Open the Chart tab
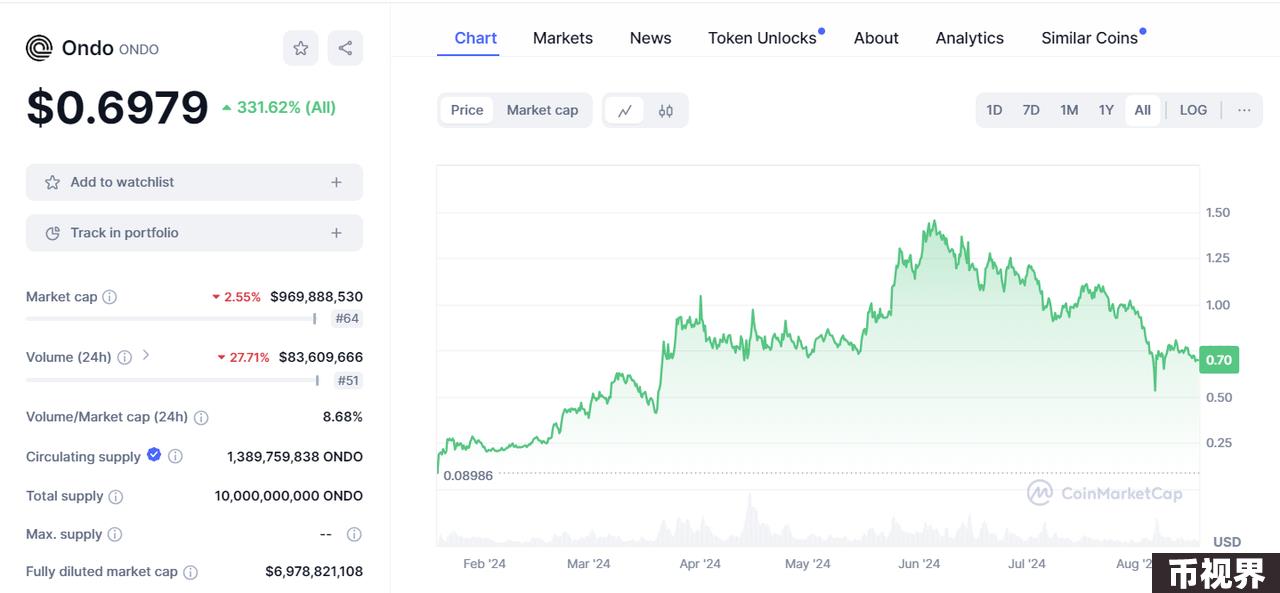1280x593 pixels. coord(475,38)
